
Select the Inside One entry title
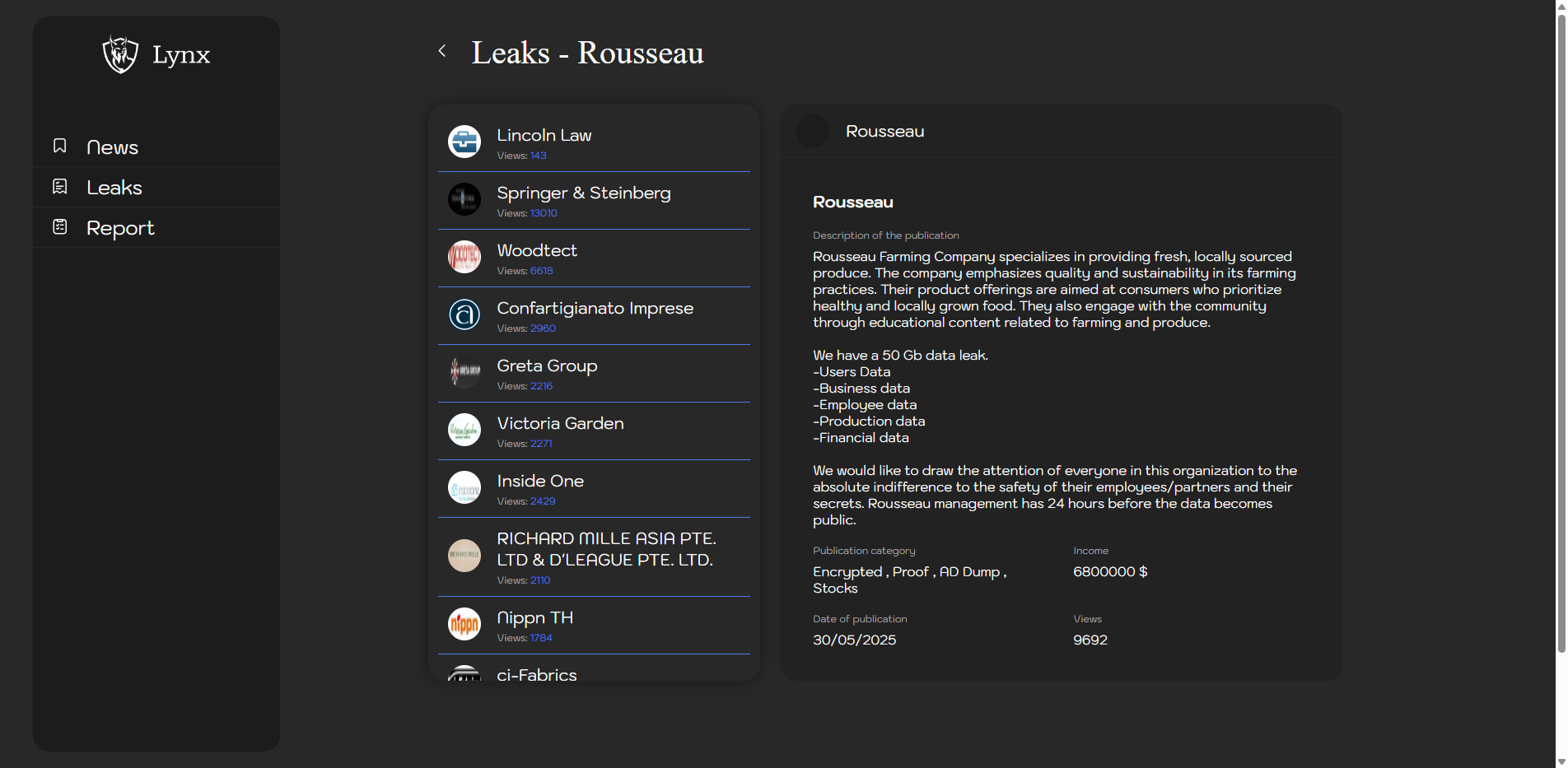point(540,481)
